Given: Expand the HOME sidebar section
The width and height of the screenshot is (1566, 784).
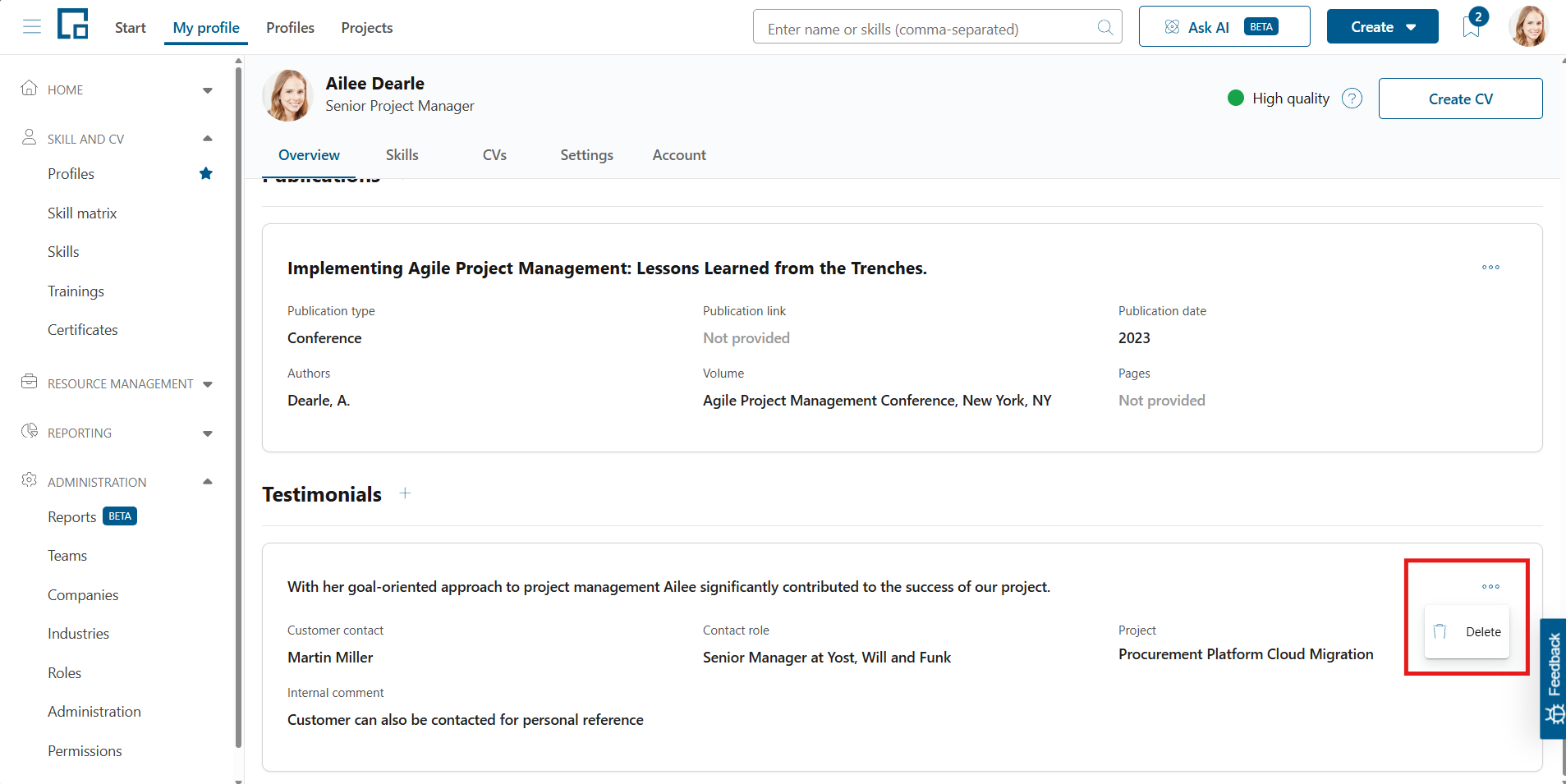Looking at the screenshot, I should tap(208, 90).
